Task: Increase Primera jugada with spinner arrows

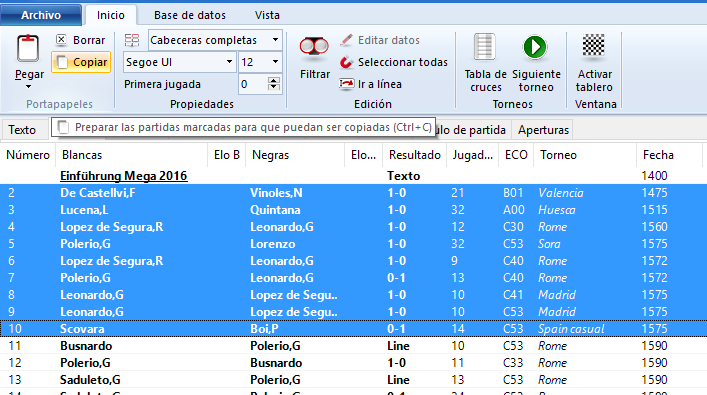Action: 273,80
